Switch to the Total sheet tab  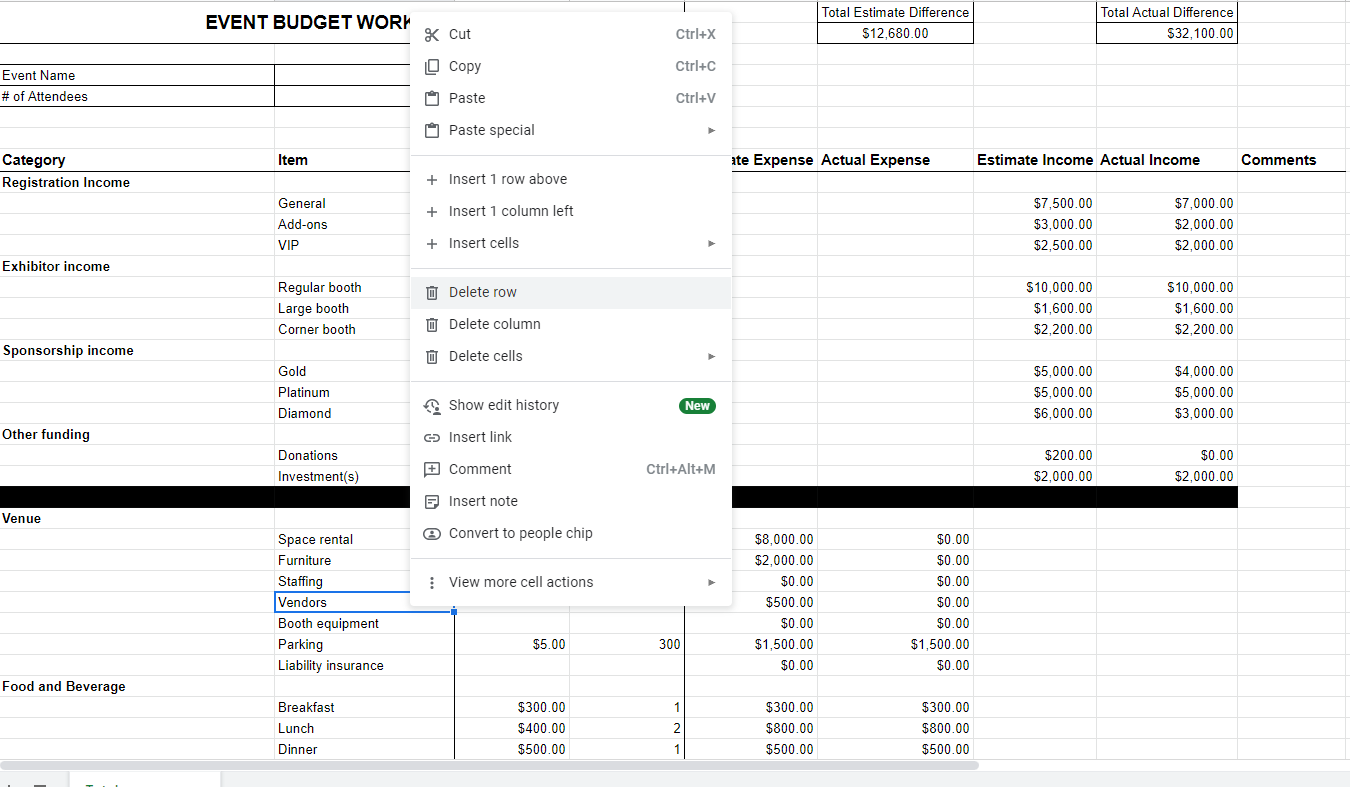pyautogui.click(x=104, y=783)
